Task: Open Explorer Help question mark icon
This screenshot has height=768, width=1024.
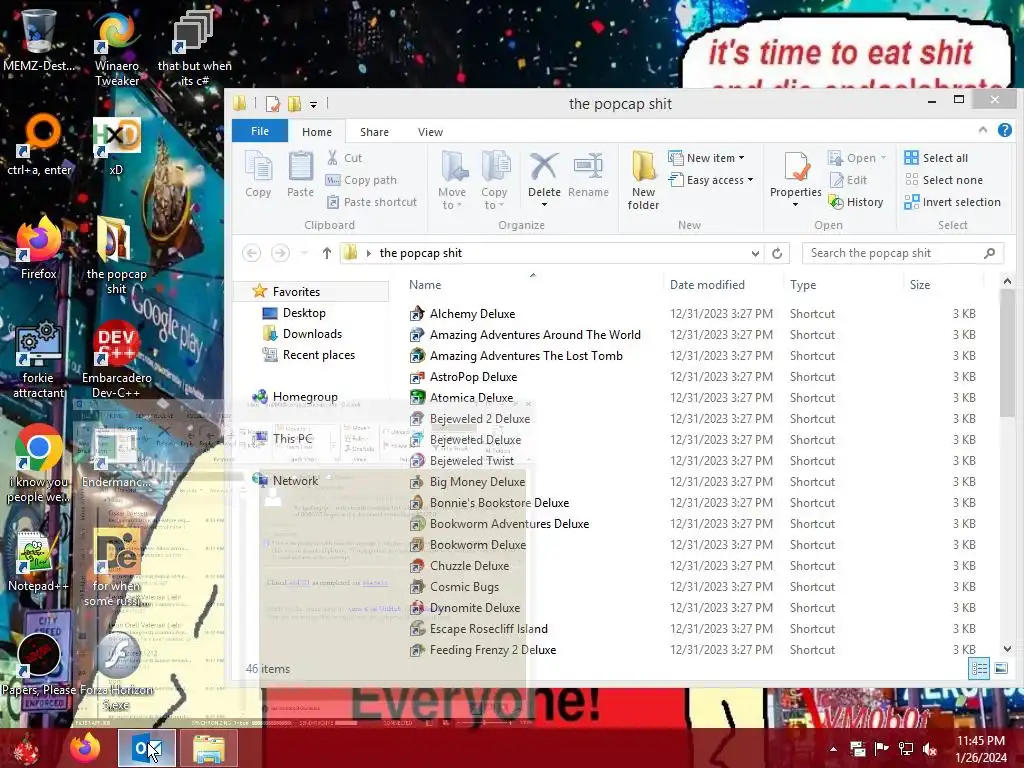Action: (x=1004, y=131)
